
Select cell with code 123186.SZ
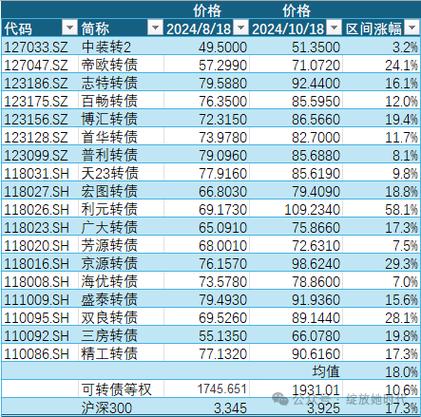[40, 83]
